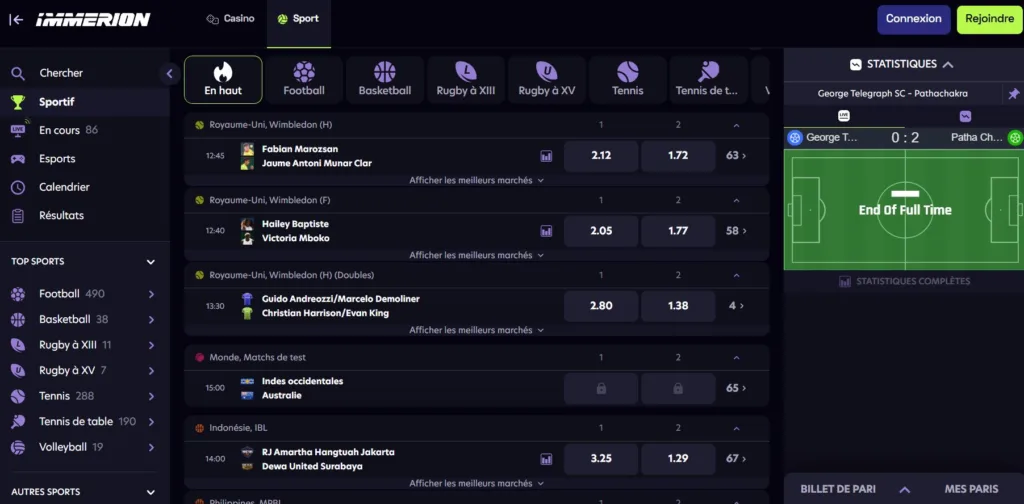Show best markets under Andreozzi doubles match
Image resolution: width=1024 pixels, height=504 pixels.
point(477,330)
